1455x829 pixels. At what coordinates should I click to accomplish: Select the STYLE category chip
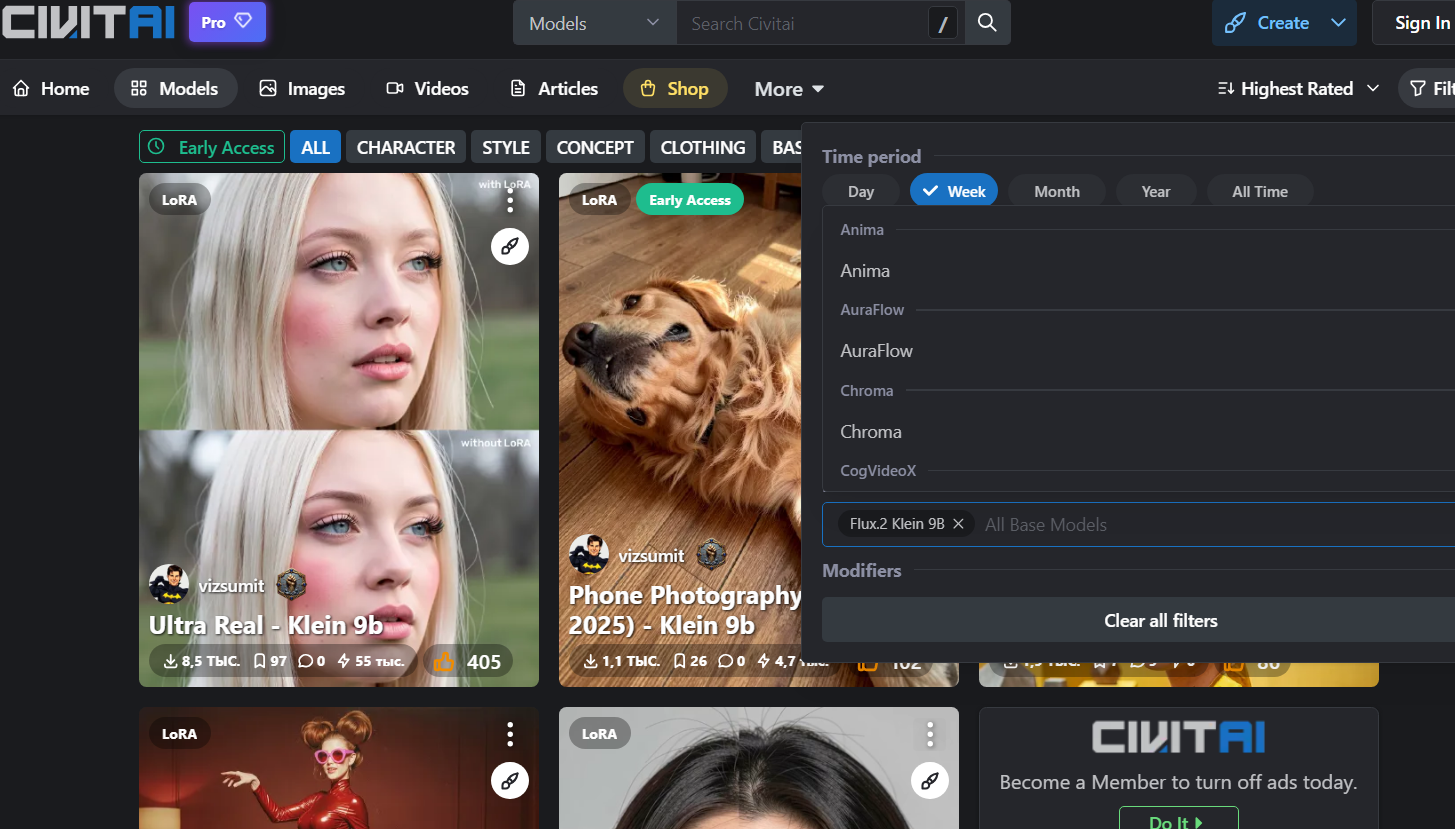click(506, 147)
